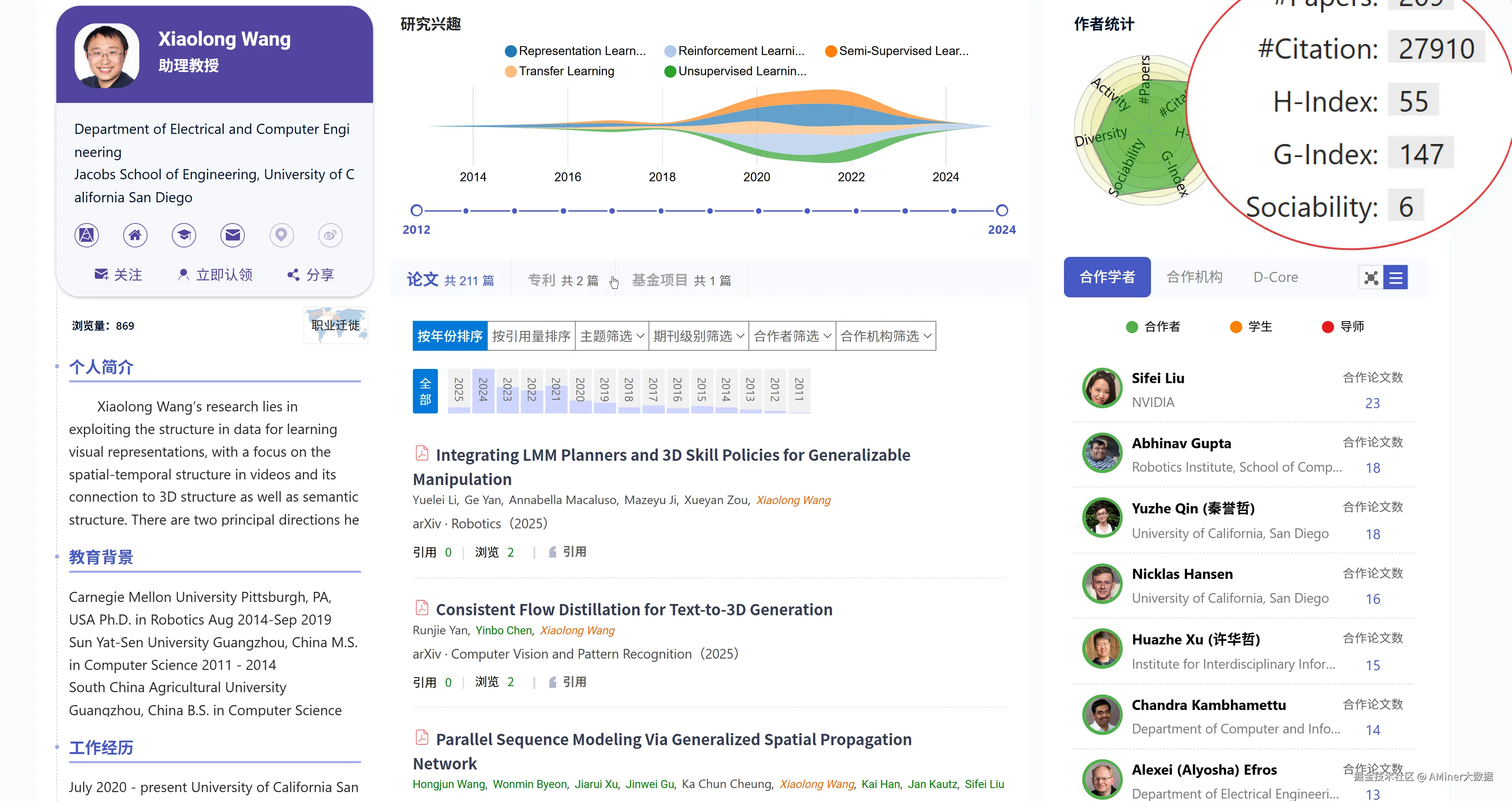Open the 合作机构筛选 dropdown
The height and width of the screenshot is (801, 1512).
[x=885, y=336]
